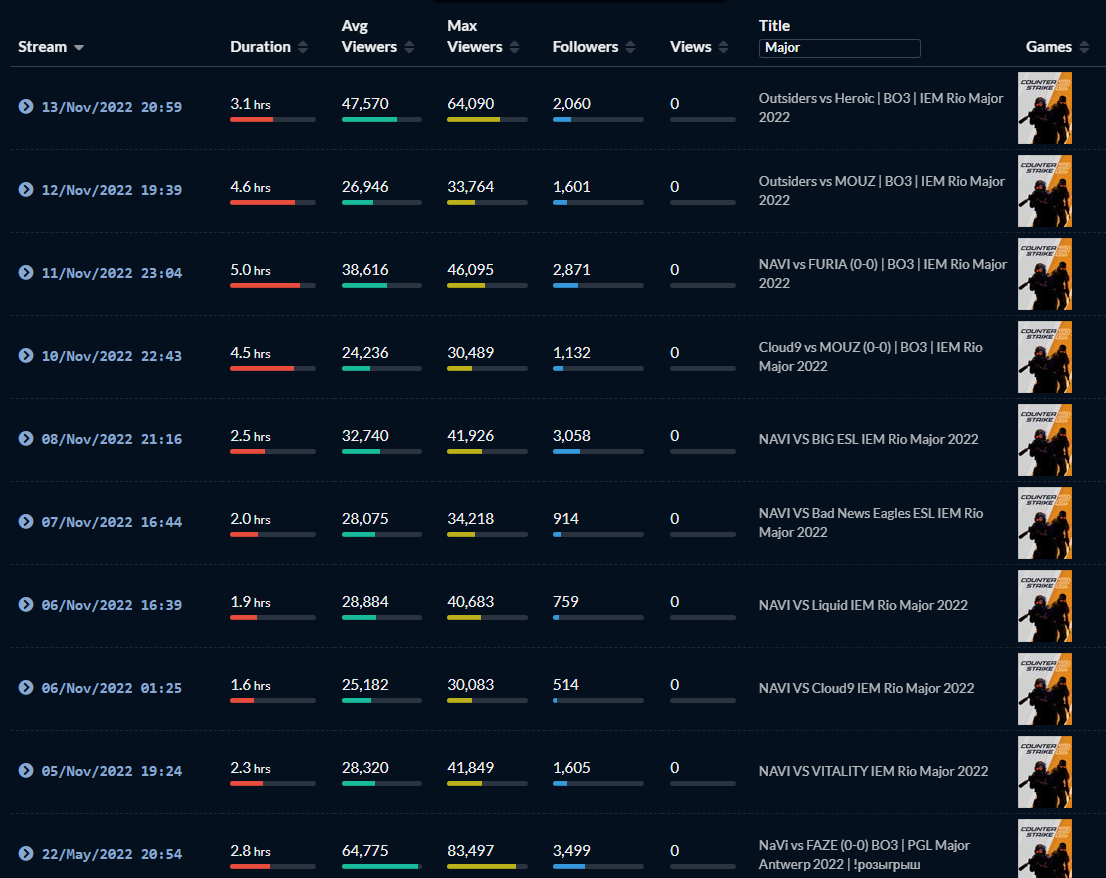Expand the 07/Nov/2022 16:44 stream row arrow
Viewport: 1106px width, 878px height.
26,521
